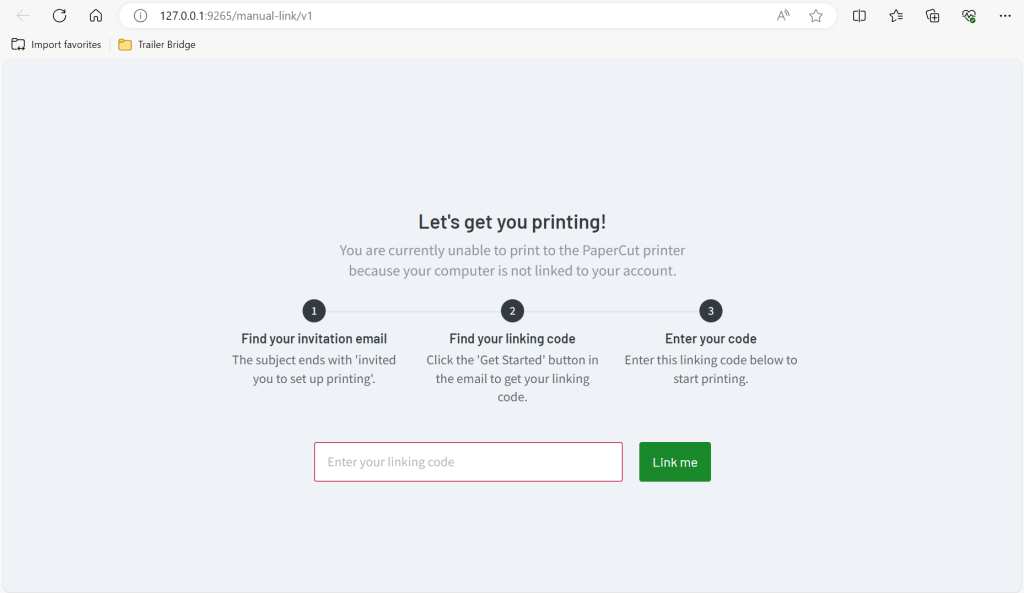This screenshot has width=1024, height=593.
Task: Click Import favorites in bookmarks bar
Action: (57, 44)
